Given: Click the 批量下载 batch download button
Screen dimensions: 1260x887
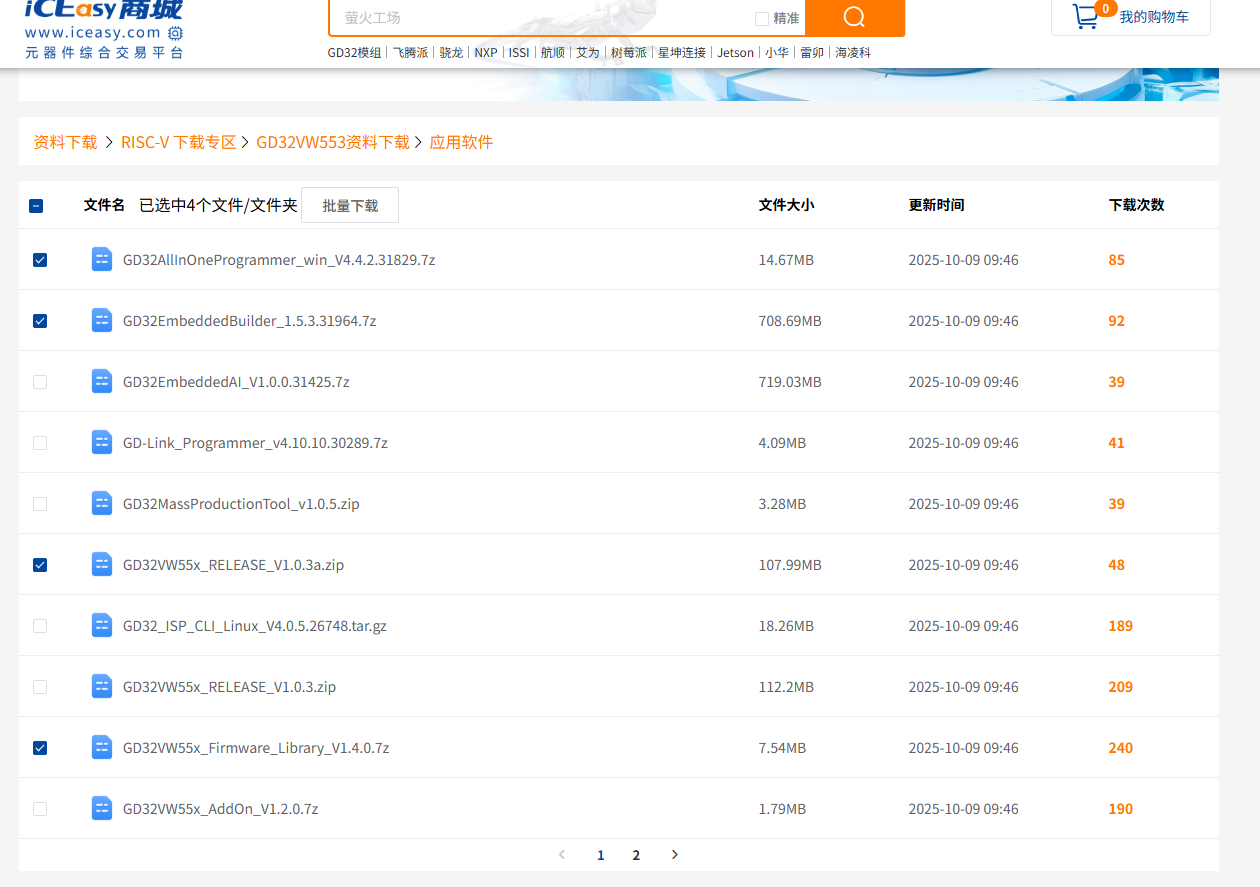Looking at the screenshot, I should pyautogui.click(x=350, y=206).
